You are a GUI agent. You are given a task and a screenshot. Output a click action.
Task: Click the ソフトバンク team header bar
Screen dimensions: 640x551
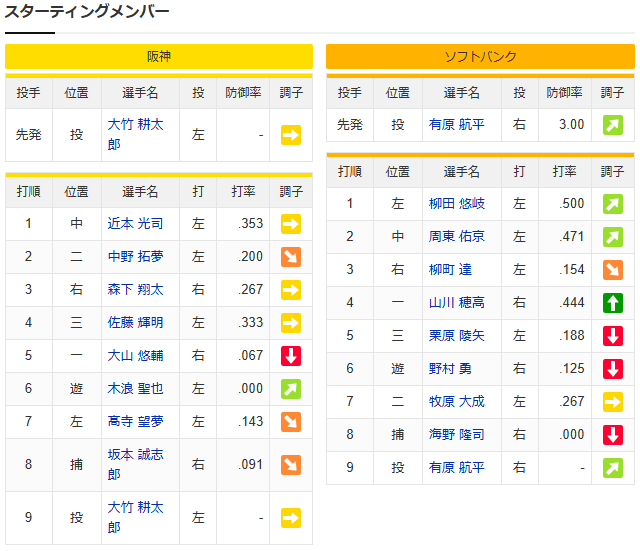[x=480, y=56]
